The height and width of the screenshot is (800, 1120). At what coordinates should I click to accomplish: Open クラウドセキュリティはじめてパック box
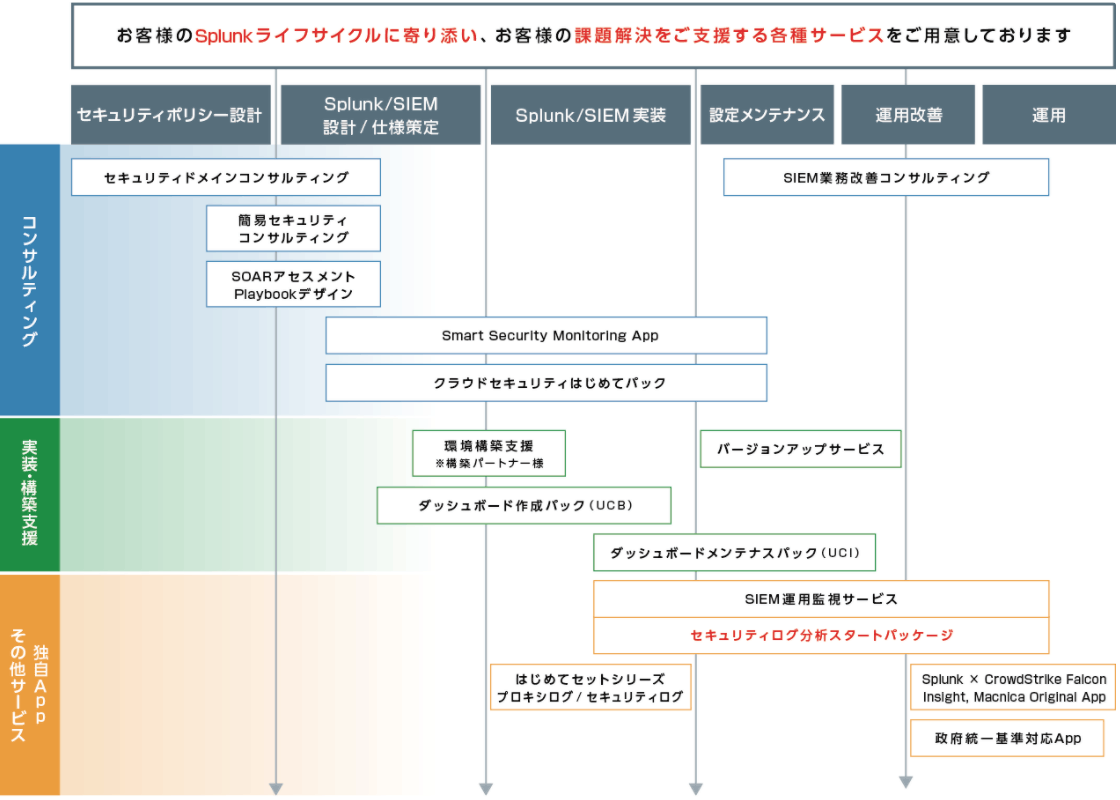point(546,383)
